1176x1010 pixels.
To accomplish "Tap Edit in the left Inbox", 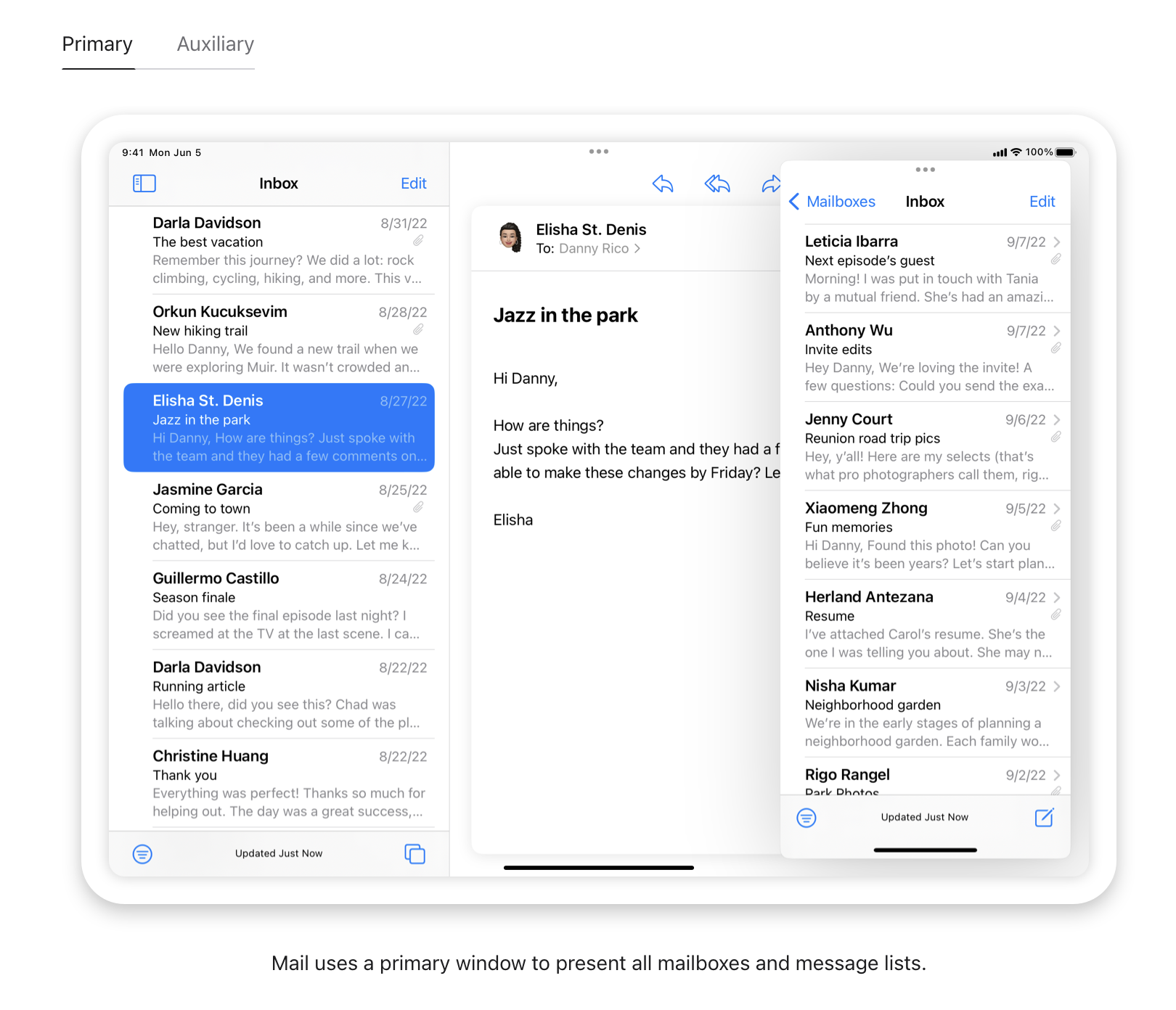I will pyautogui.click(x=413, y=184).
